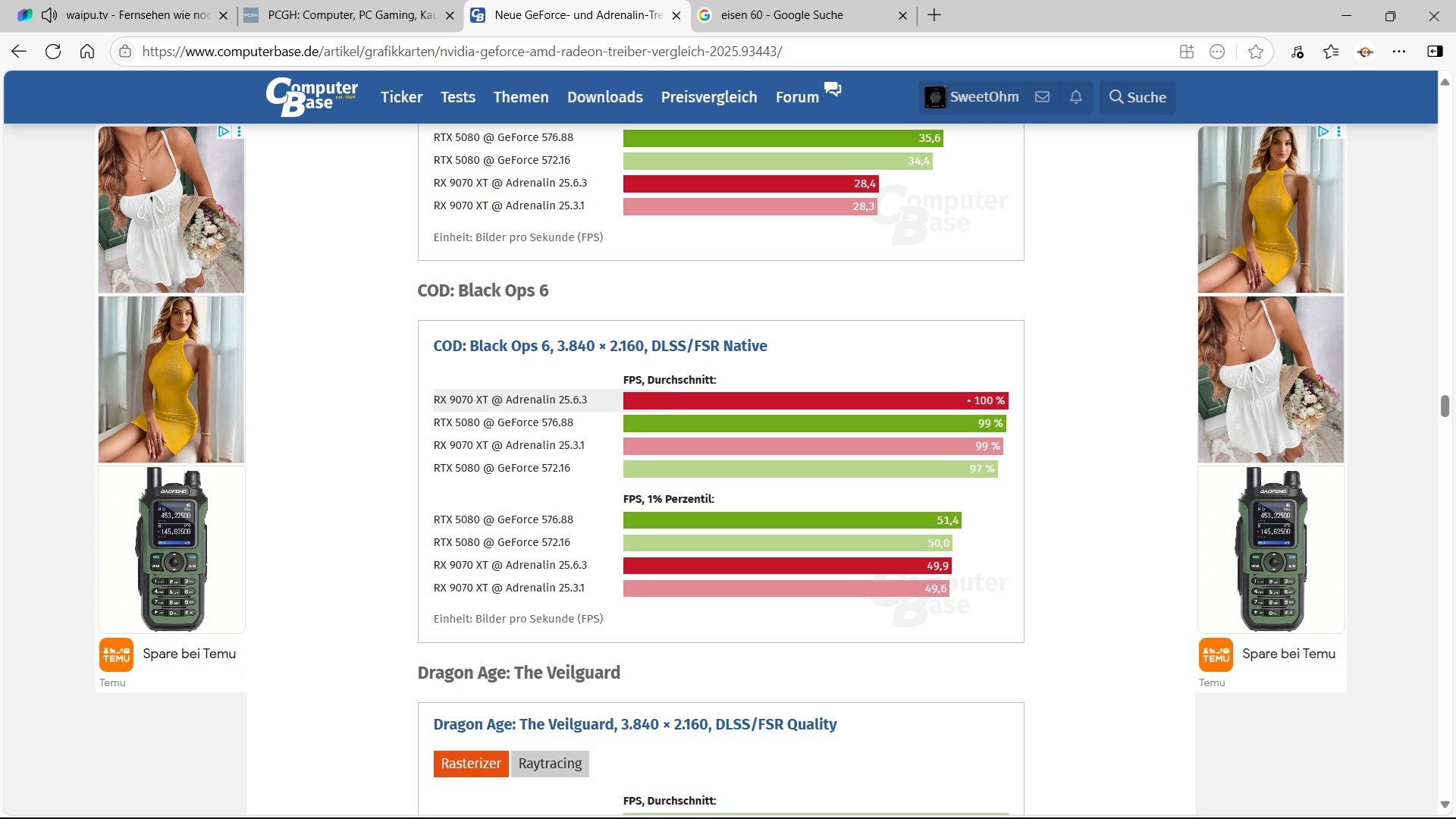Open the forum speech bubble icon
Viewport: 1456px width, 819px height.
point(833,89)
